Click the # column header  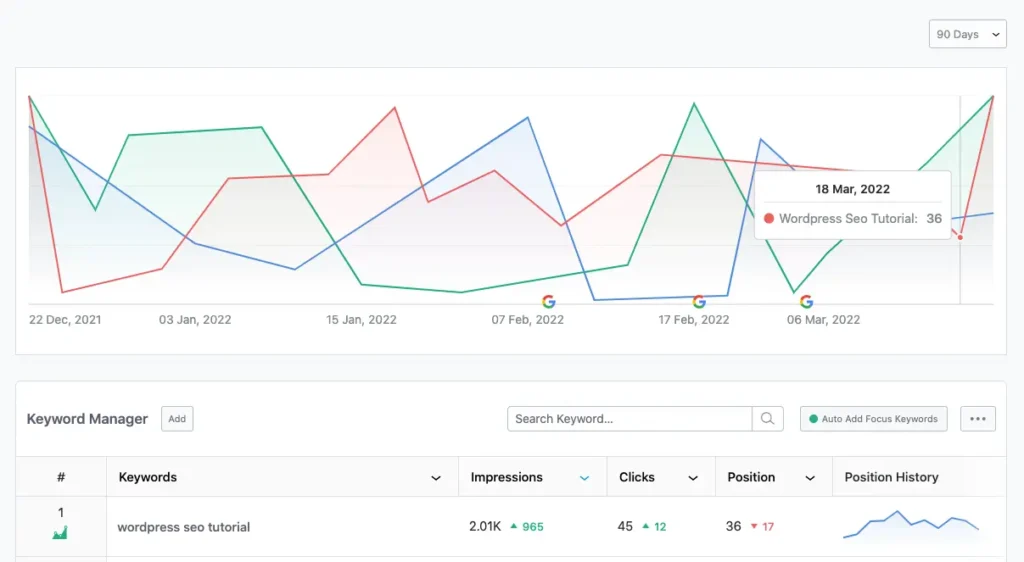click(61, 477)
